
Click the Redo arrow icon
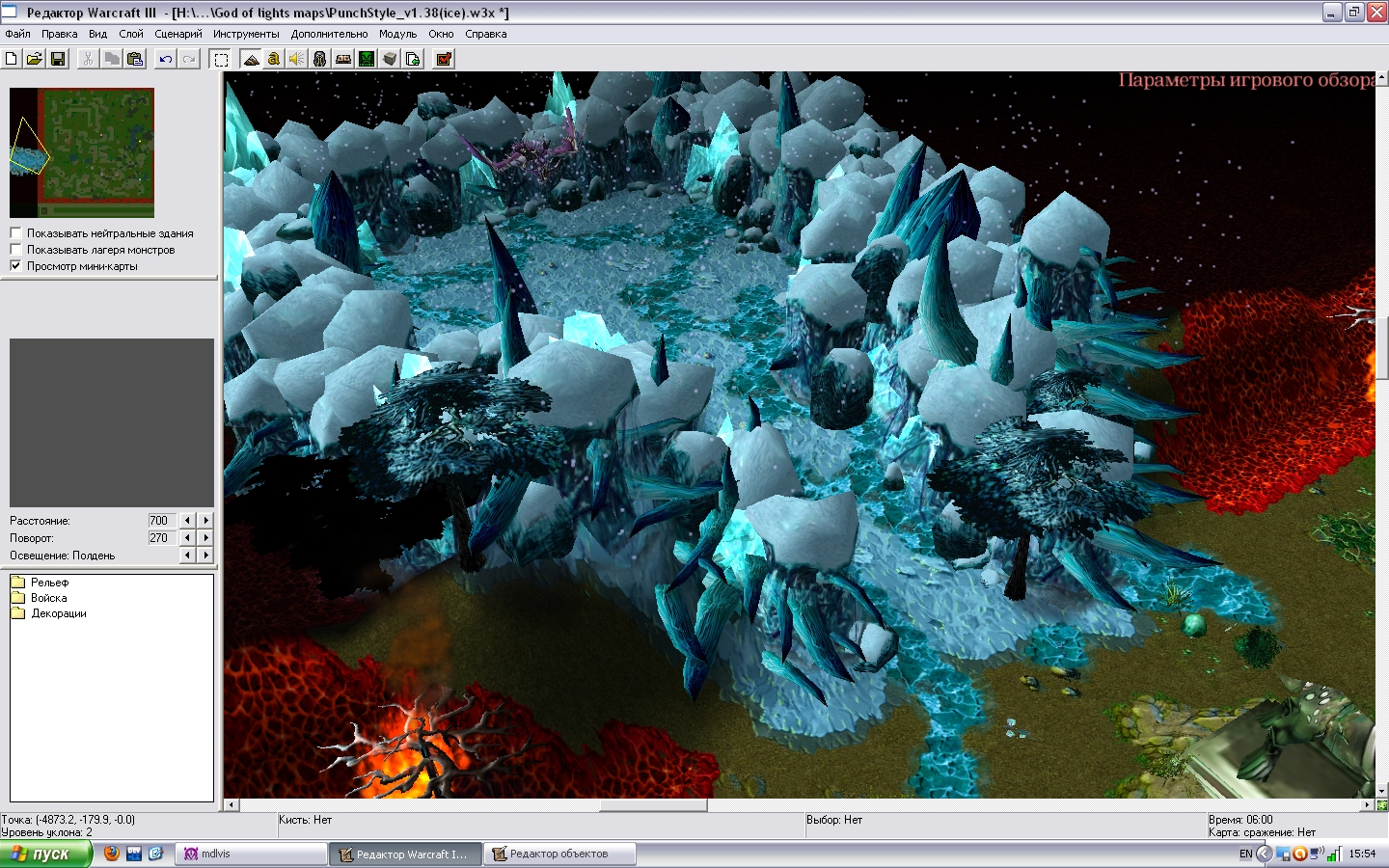pyautogui.click(x=189, y=59)
